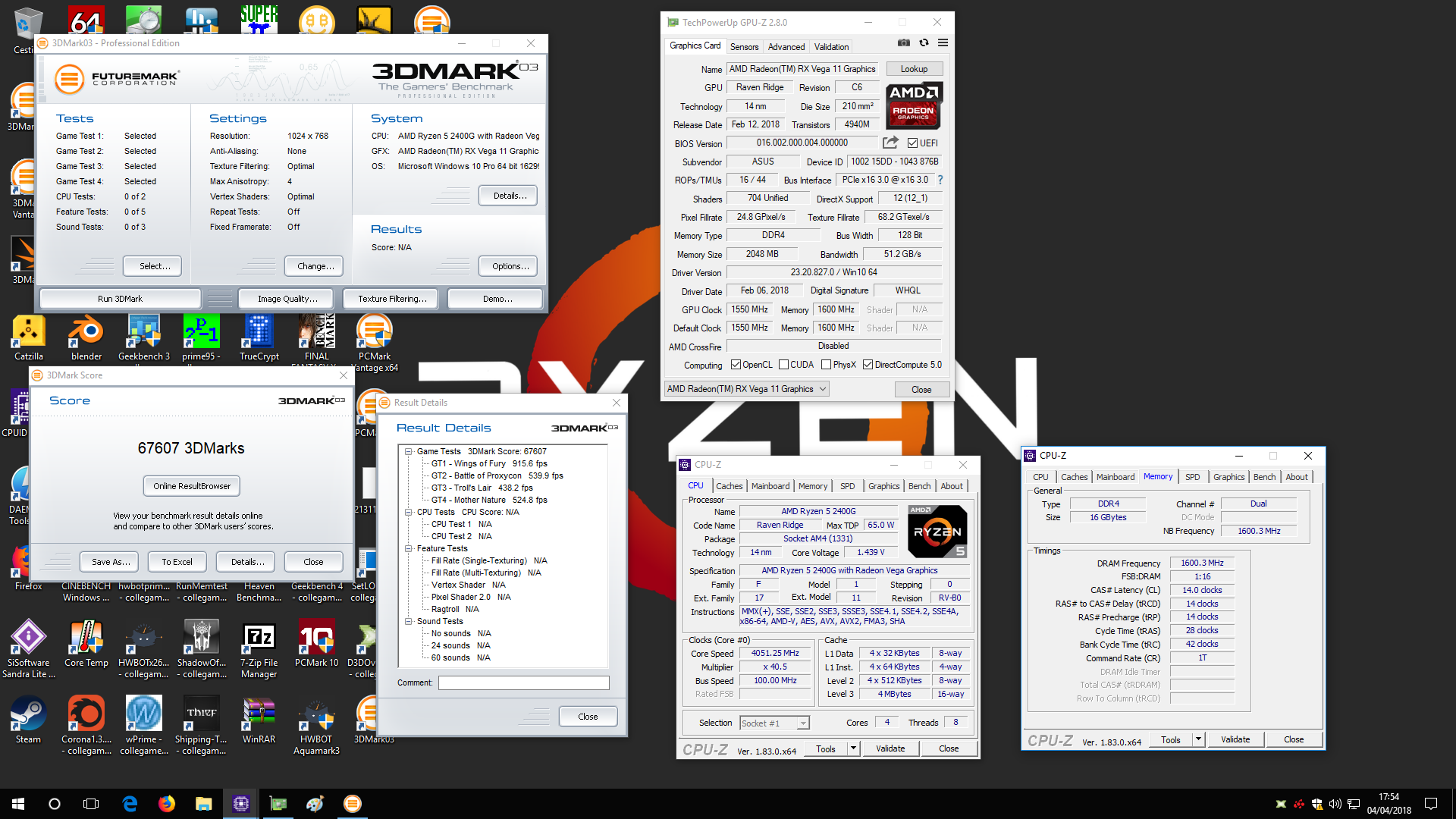Click the Lookup button in GPU-Z

click(x=914, y=69)
